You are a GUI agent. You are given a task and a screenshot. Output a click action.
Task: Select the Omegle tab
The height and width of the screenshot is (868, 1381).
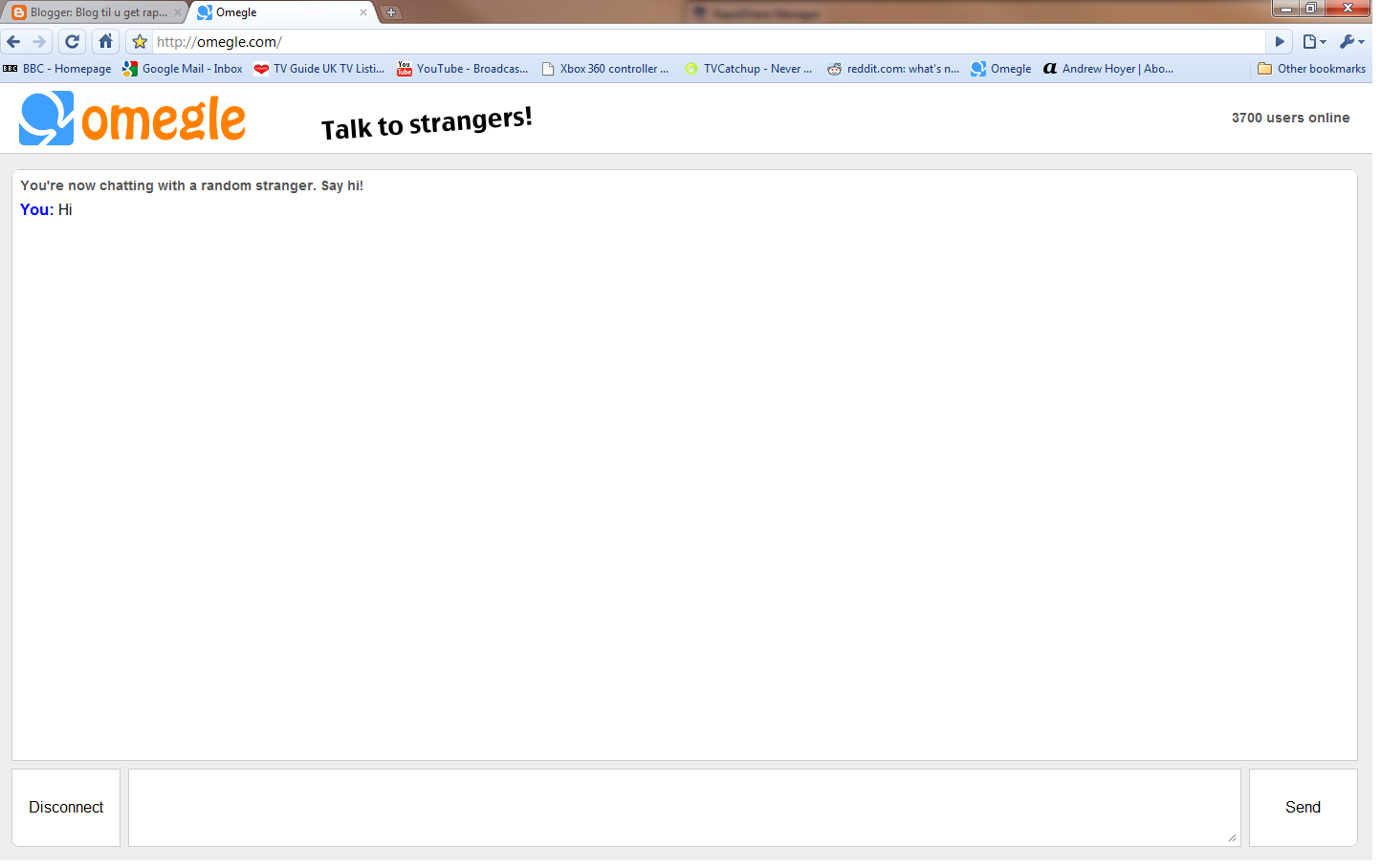pyautogui.click(x=282, y=12)
